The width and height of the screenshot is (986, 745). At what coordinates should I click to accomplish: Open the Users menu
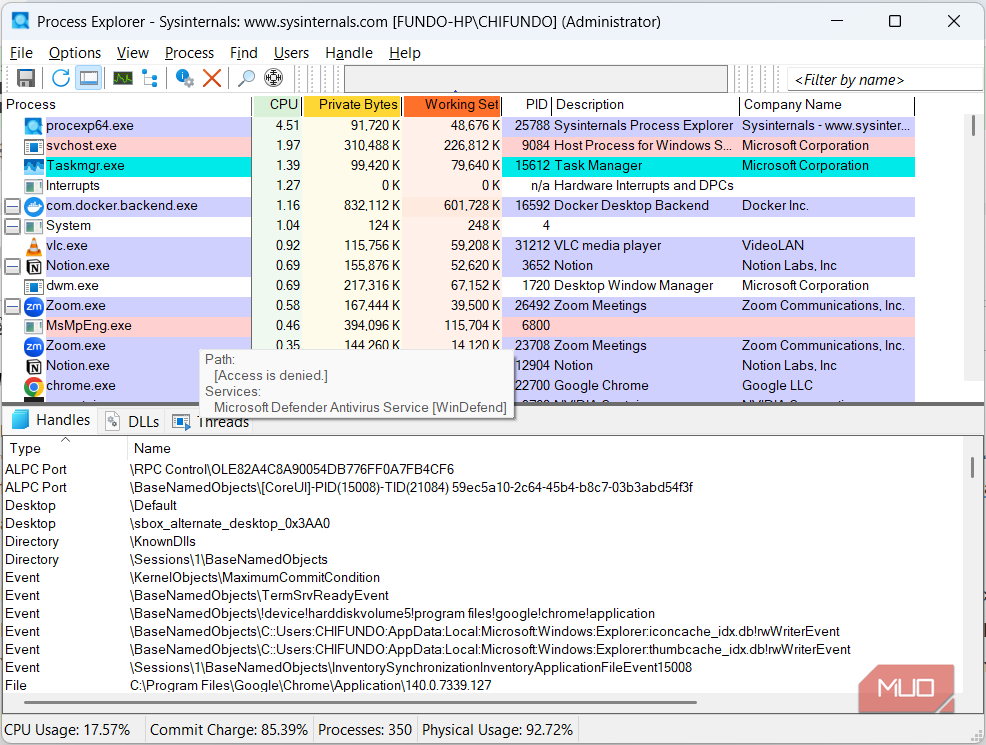point(291,53)
